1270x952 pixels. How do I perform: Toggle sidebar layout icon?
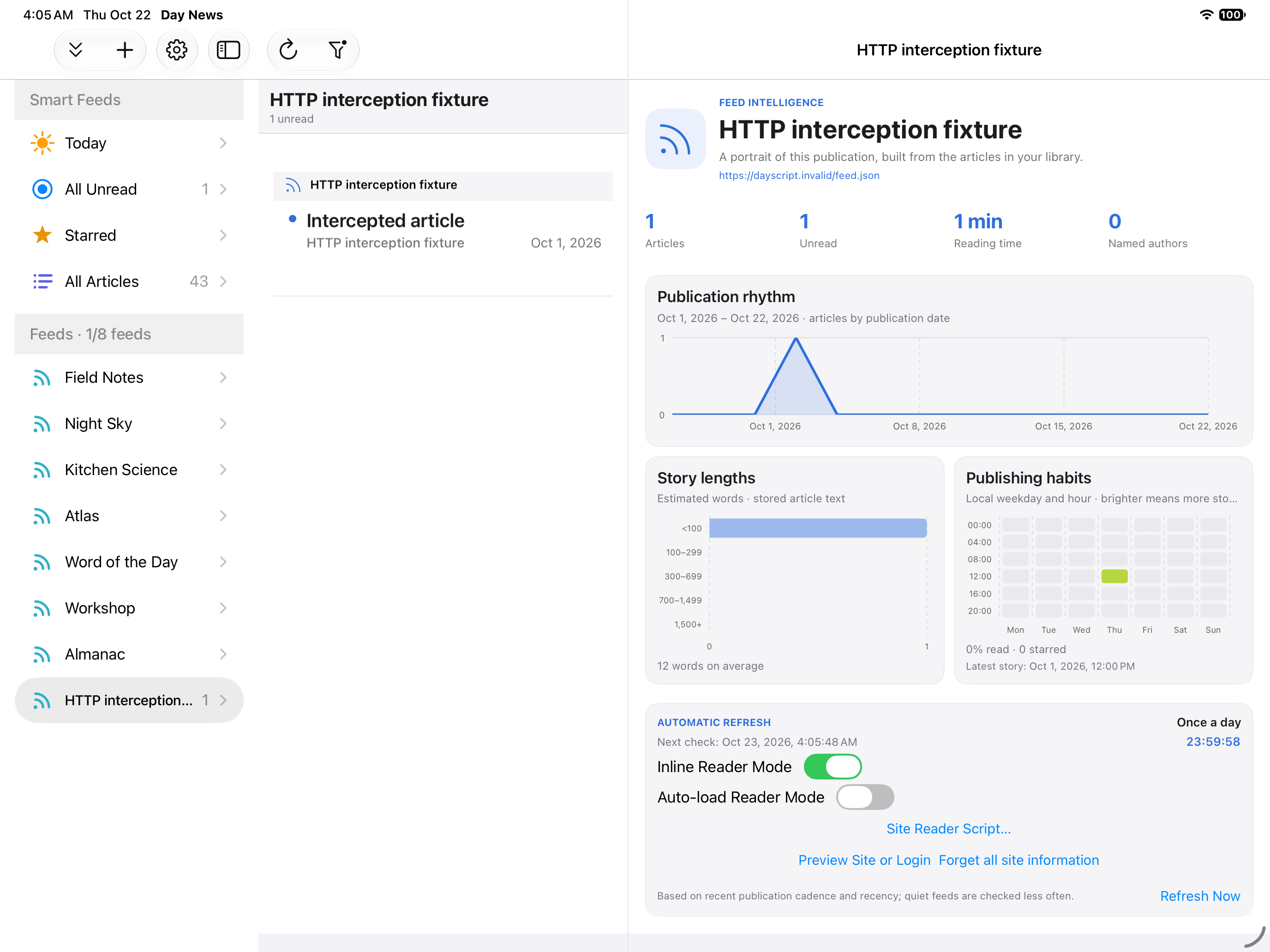point(228,50)
